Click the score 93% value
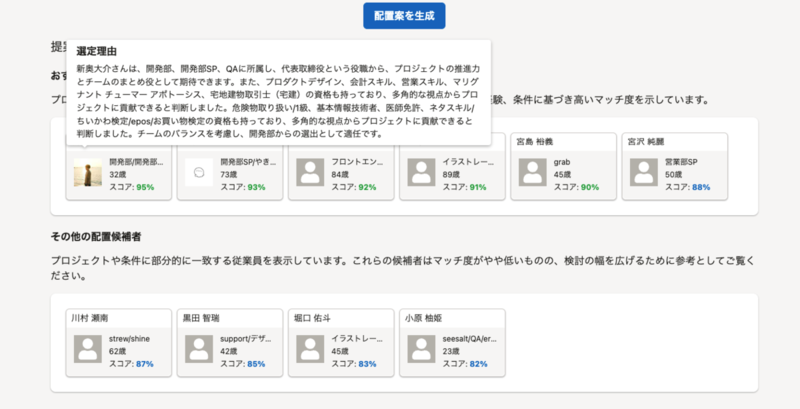This screenshot has height=409, width=800. pyautogui.click(x=256, y=187)
